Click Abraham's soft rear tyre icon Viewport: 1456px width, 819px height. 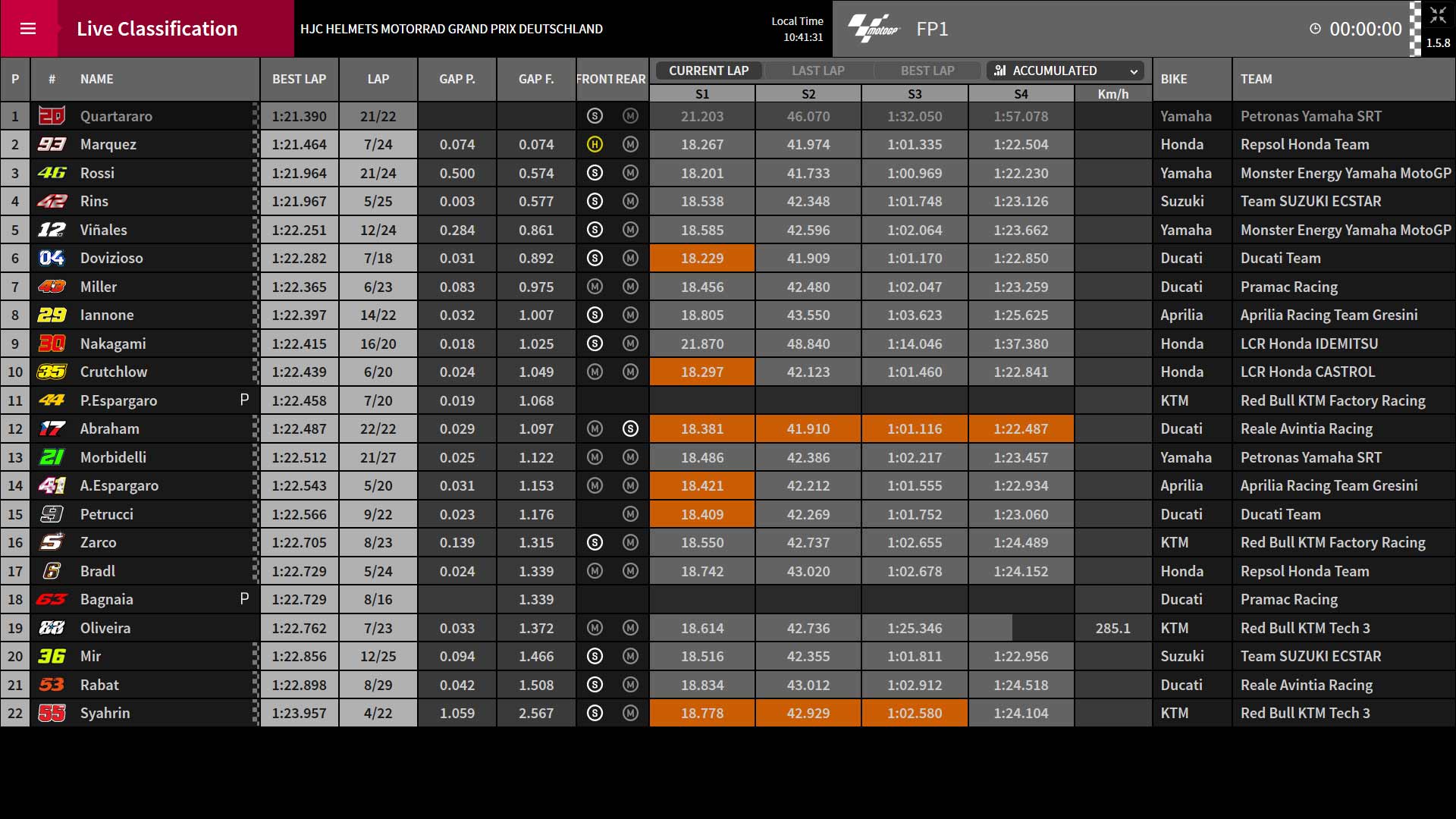[x=630, y=428]
